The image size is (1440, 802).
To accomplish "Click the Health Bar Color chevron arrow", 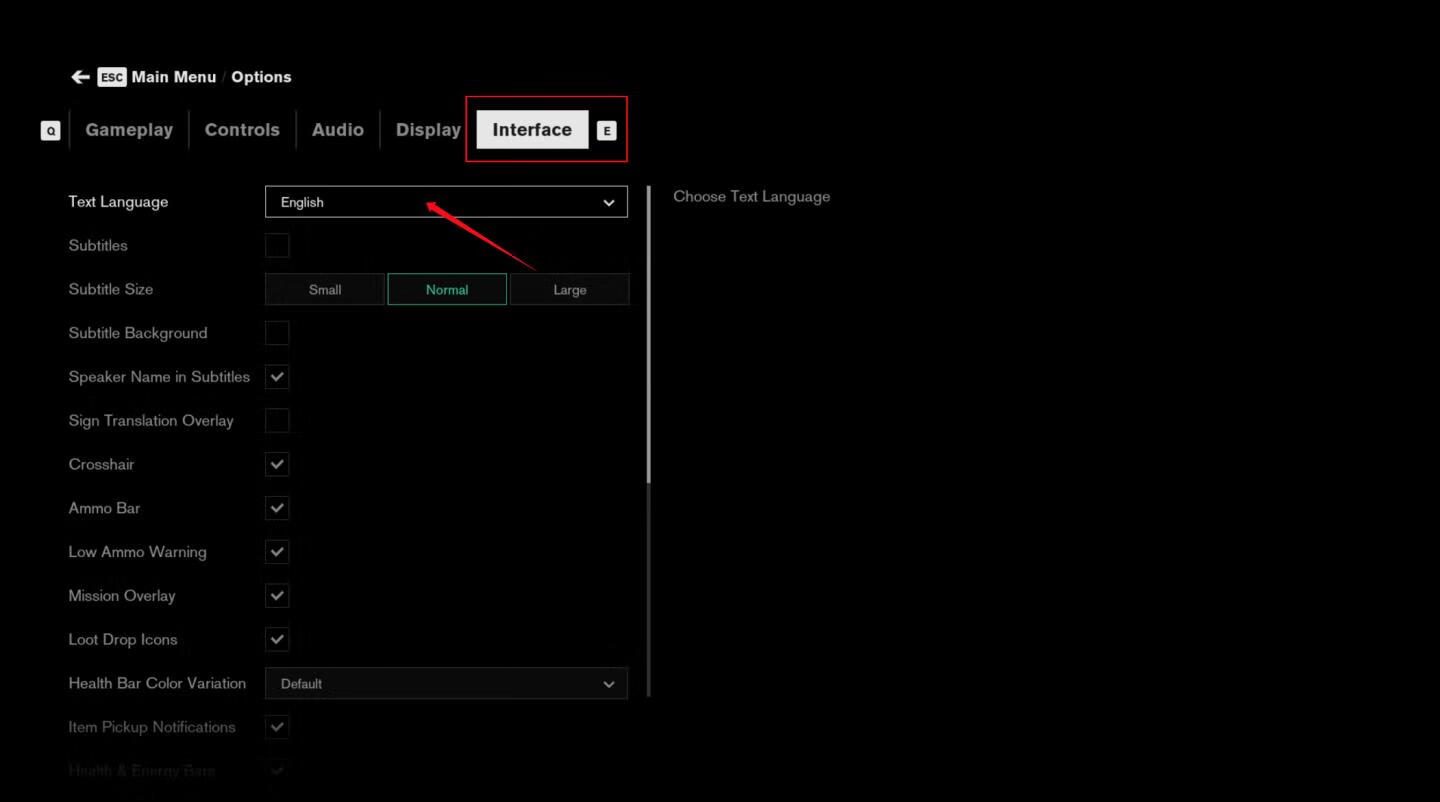I will point(608,684).
